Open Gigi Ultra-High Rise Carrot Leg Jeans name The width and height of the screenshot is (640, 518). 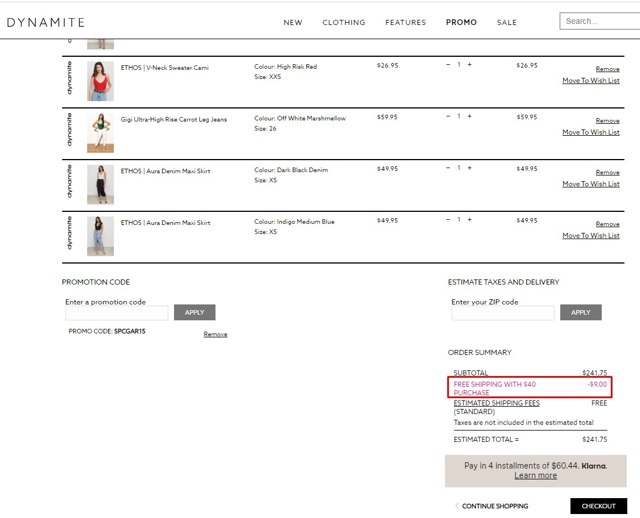[x=173, y=120]
